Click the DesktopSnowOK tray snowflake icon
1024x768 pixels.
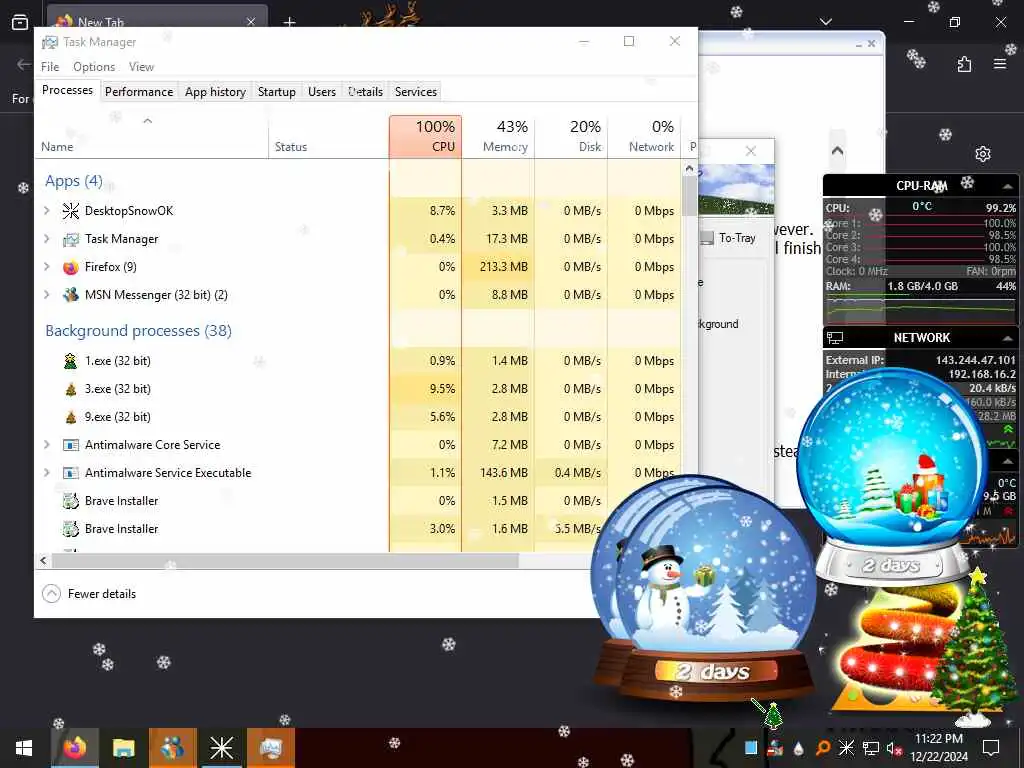(846, 748)
